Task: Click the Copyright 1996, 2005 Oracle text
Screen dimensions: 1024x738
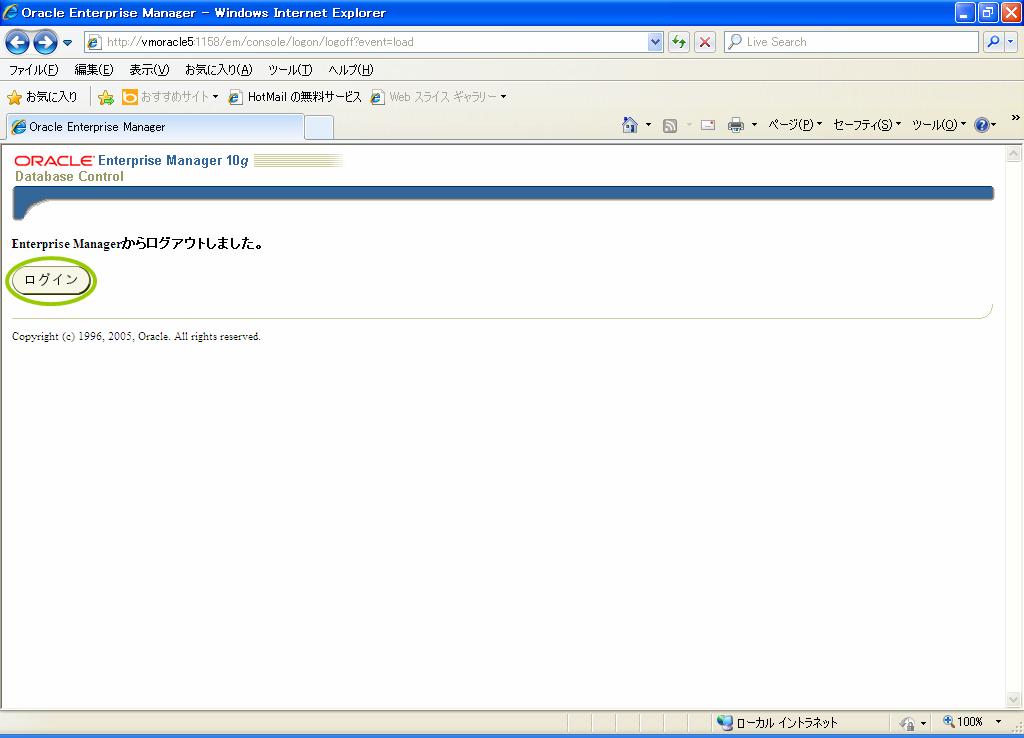Action: [136, 336]
